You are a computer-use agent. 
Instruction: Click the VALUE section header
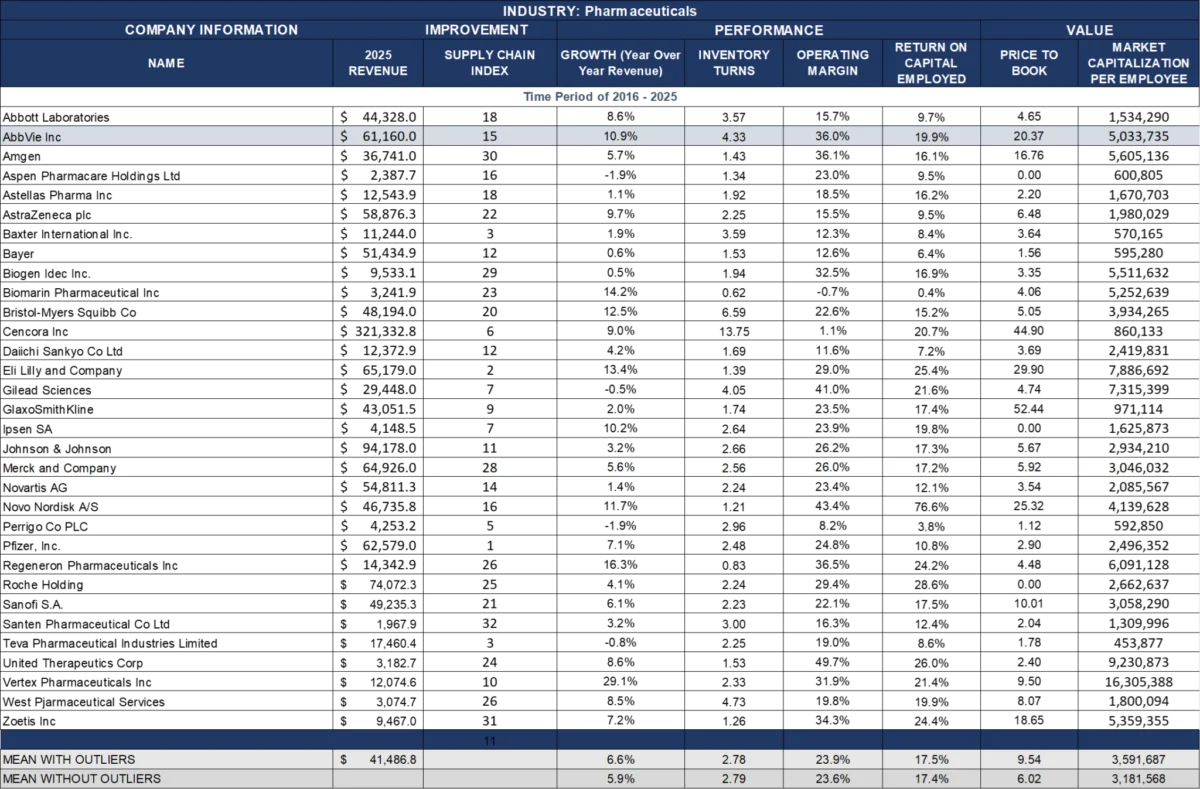click(x=1090, y=30)
